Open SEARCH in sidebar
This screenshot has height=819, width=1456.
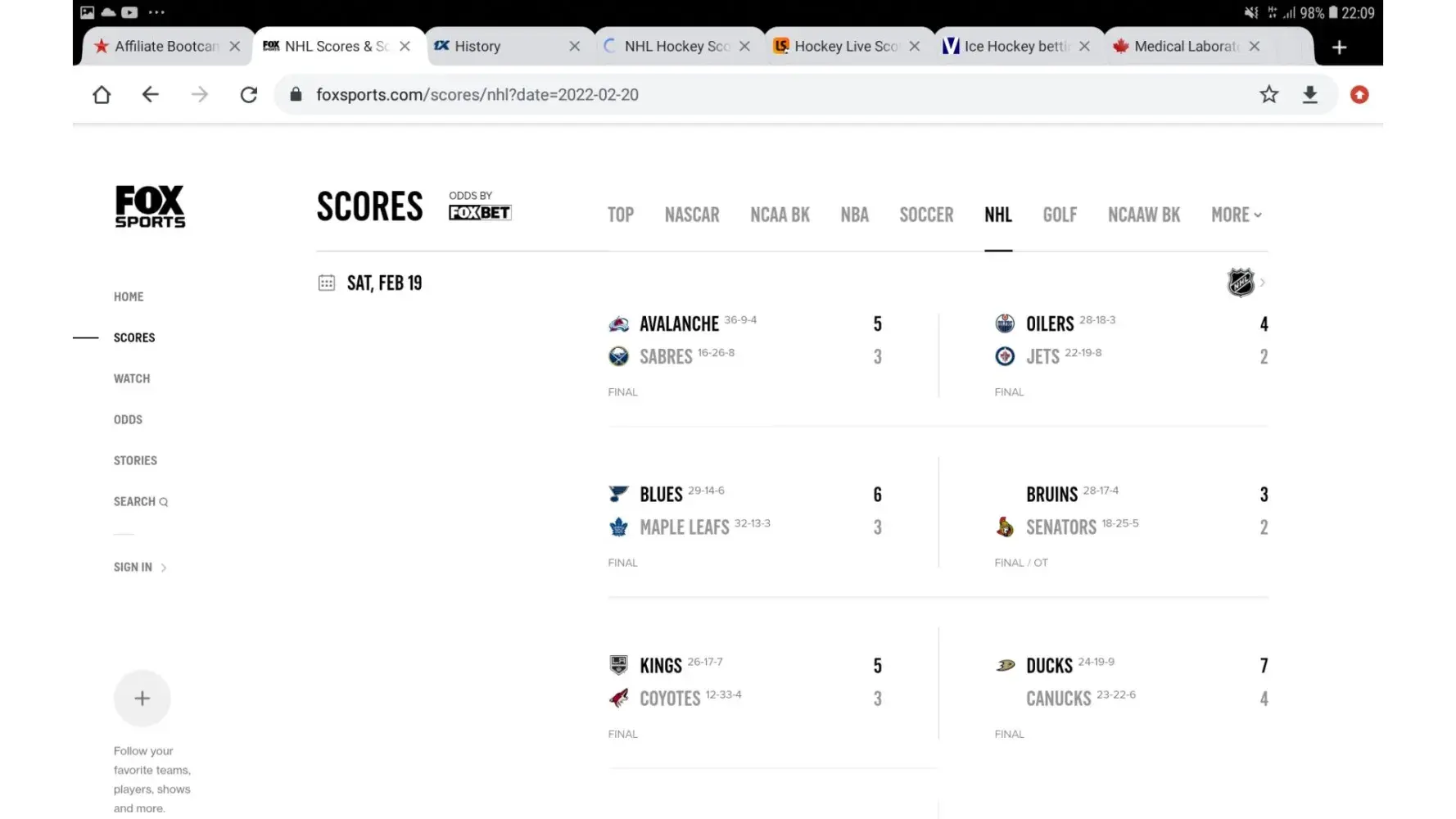tap(141, 501)
